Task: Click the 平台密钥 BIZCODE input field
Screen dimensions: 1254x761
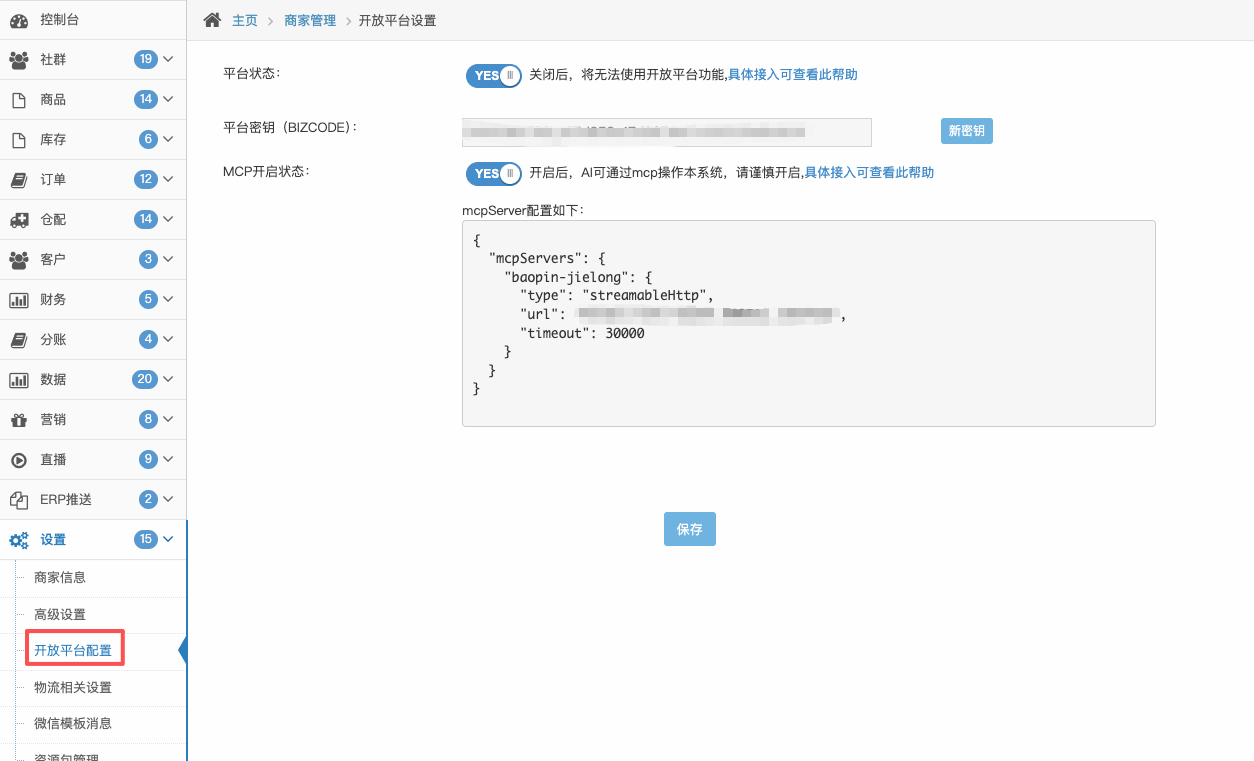Action: click(667, 132)
